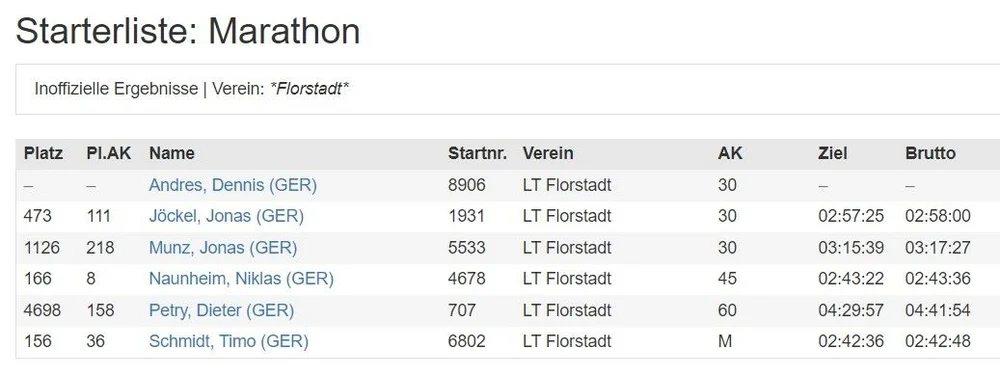Click the AK column header

coord(730,154)
